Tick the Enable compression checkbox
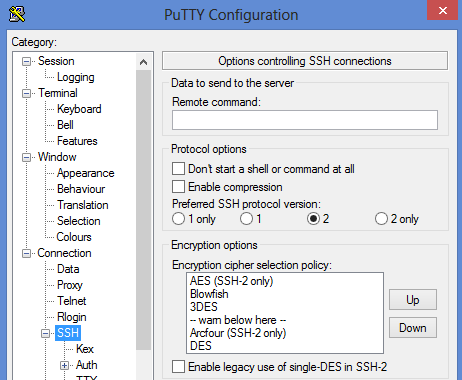This screenshot has width=462, height=380. click(x=178, y=187)
